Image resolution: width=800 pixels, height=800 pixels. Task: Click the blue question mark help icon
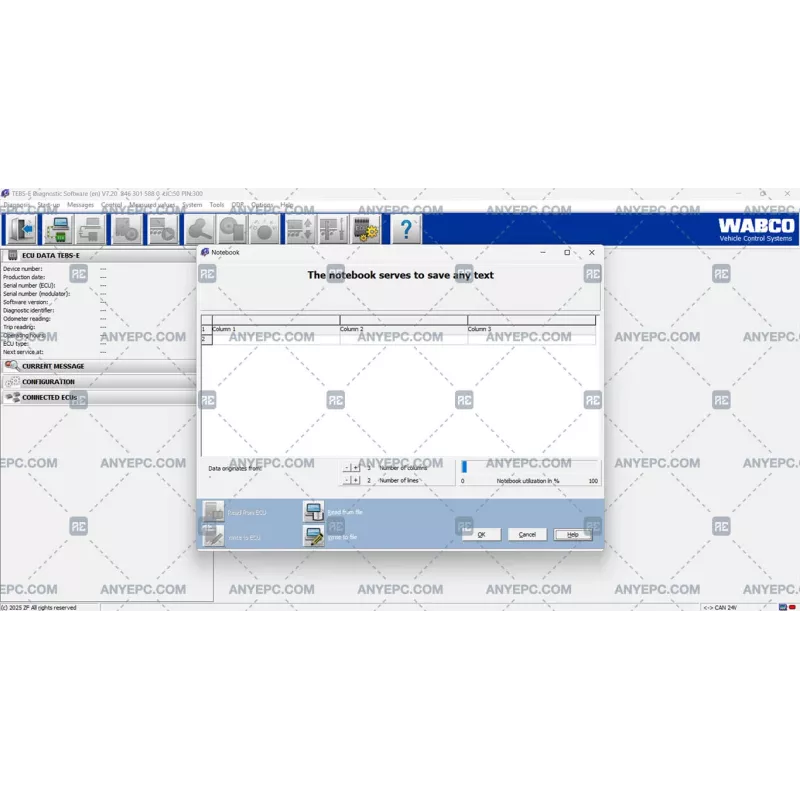[x=405, y=229]
